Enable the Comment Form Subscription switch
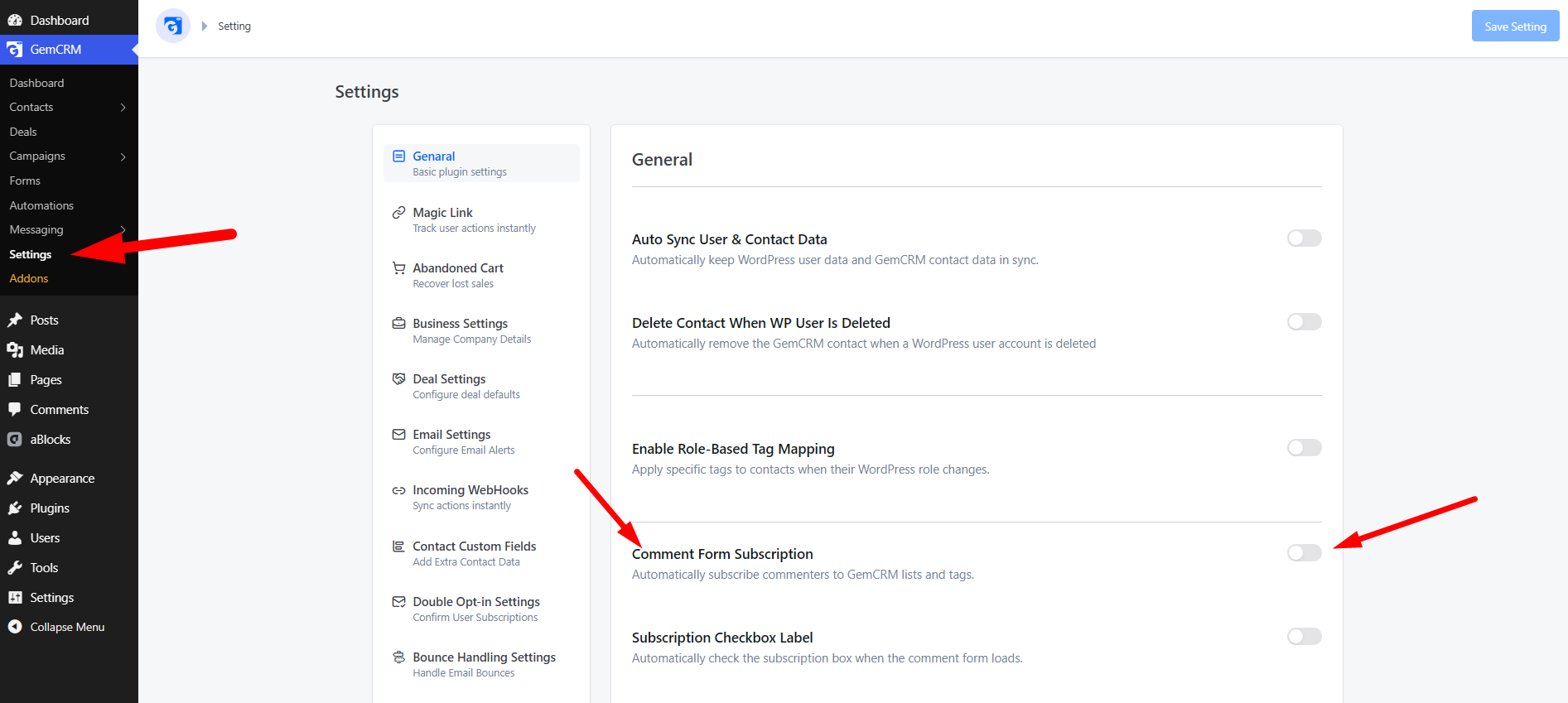 (x=1305, y=553)
